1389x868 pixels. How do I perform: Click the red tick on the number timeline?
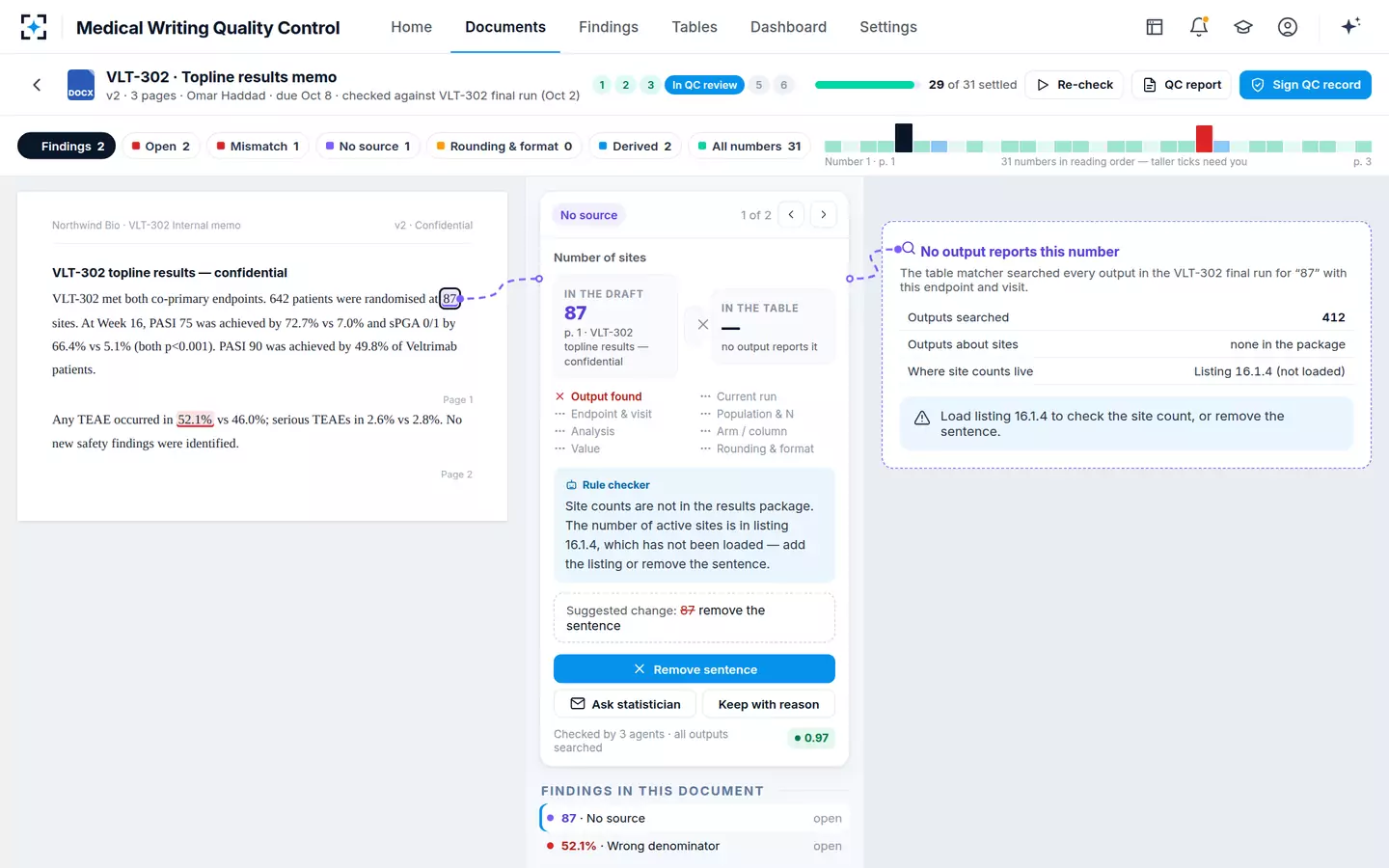tap(1204, 139)
